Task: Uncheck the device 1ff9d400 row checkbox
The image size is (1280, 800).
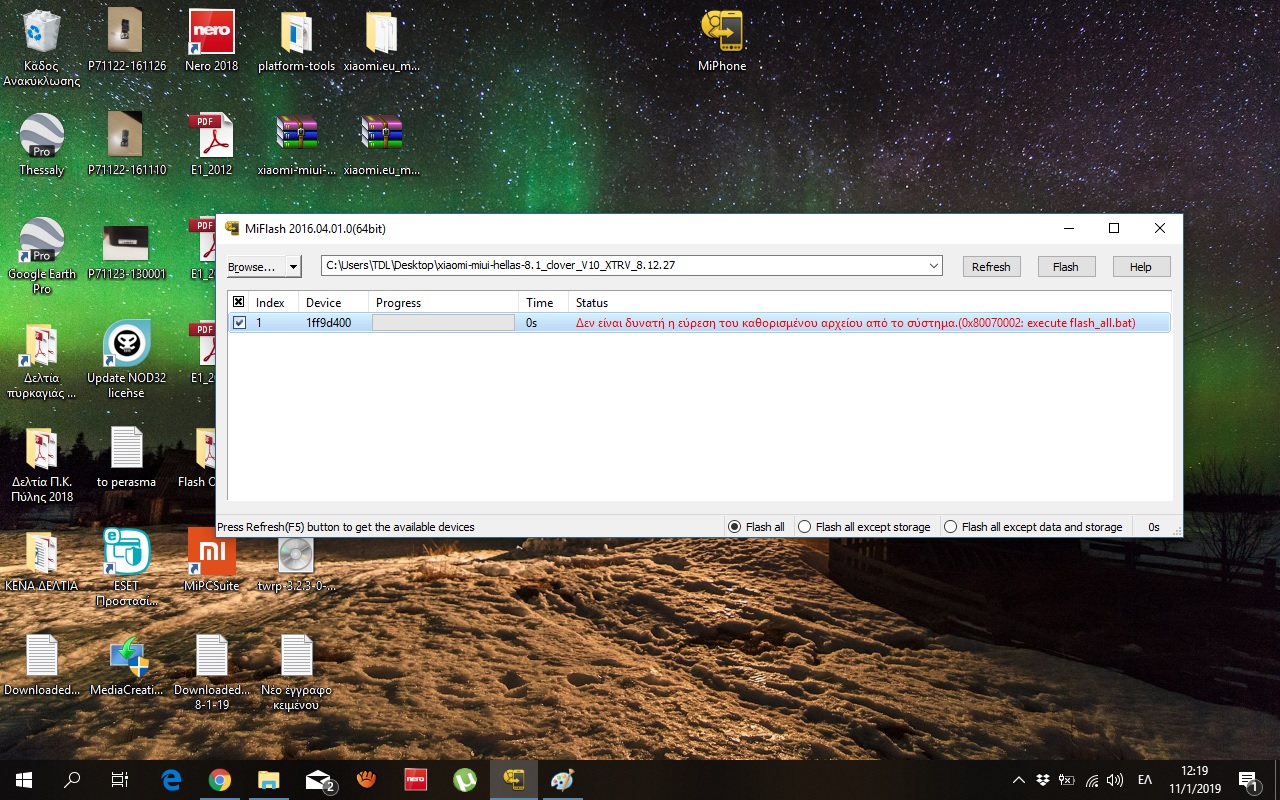Action: tap(239, 323)
